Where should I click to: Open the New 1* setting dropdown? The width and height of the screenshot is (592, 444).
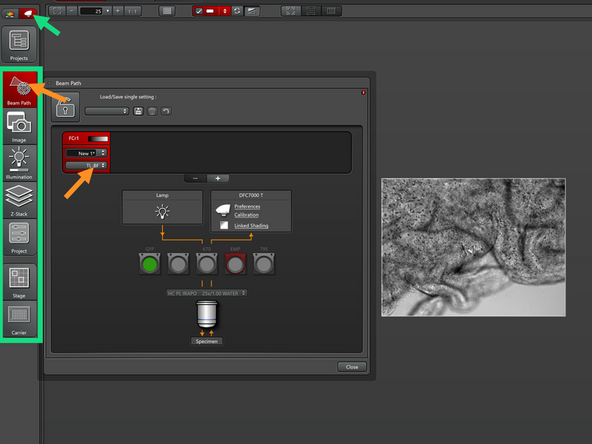pyautogui.click(x=86, y=153)
